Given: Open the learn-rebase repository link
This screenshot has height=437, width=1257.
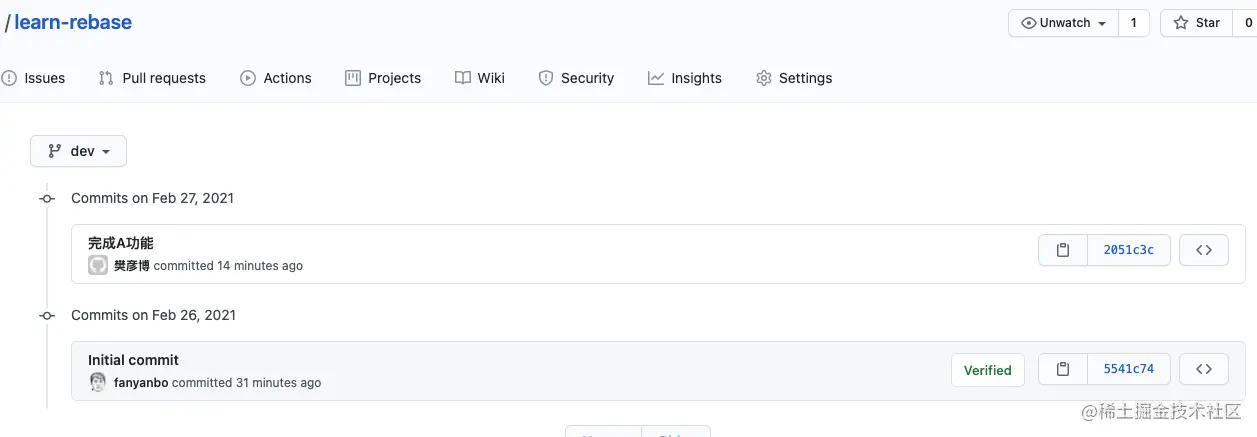Looking at the screenshot, I should [x=73, y=22].
